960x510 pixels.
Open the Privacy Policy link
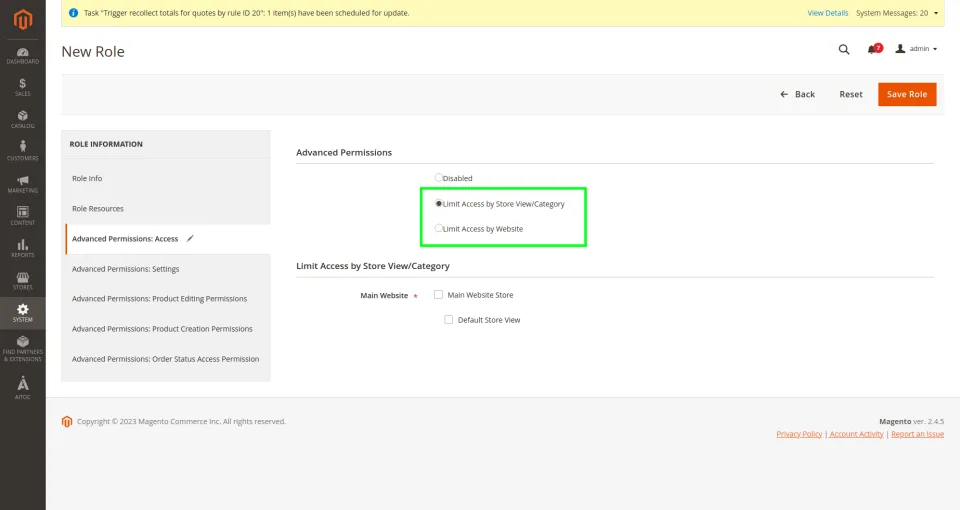tap(799, 434)
